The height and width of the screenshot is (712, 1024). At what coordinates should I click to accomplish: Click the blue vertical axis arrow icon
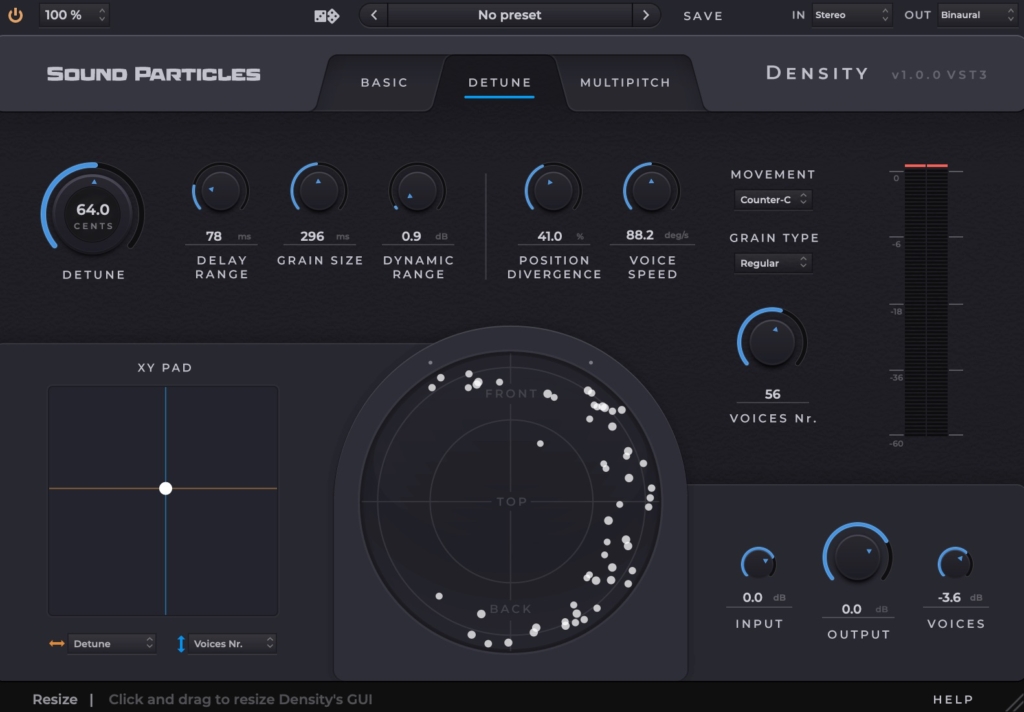[180, 643]
